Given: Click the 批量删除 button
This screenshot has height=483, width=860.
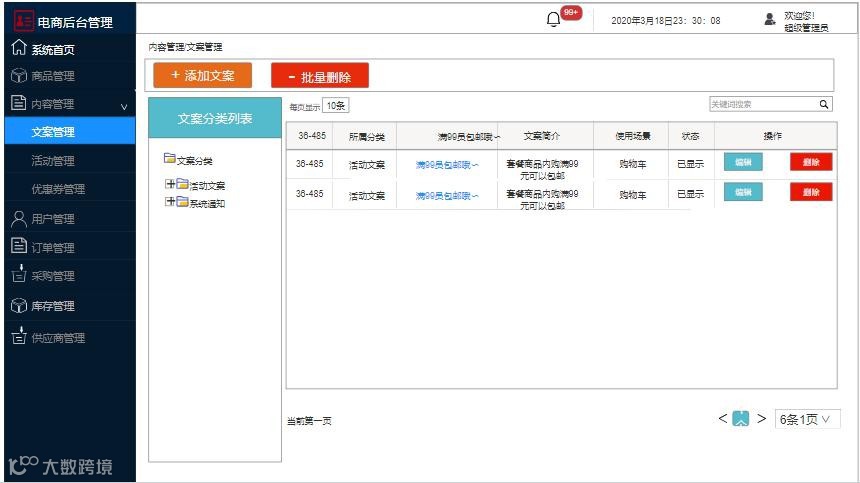Looking at the screenshot, I should click(x=320, y=75).
